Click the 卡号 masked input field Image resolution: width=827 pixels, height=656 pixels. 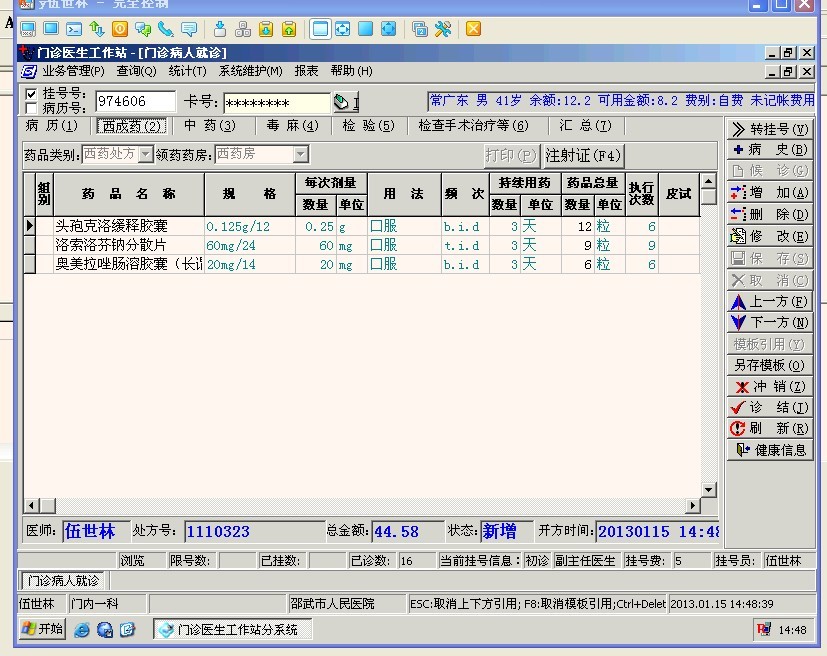(277, 103)
